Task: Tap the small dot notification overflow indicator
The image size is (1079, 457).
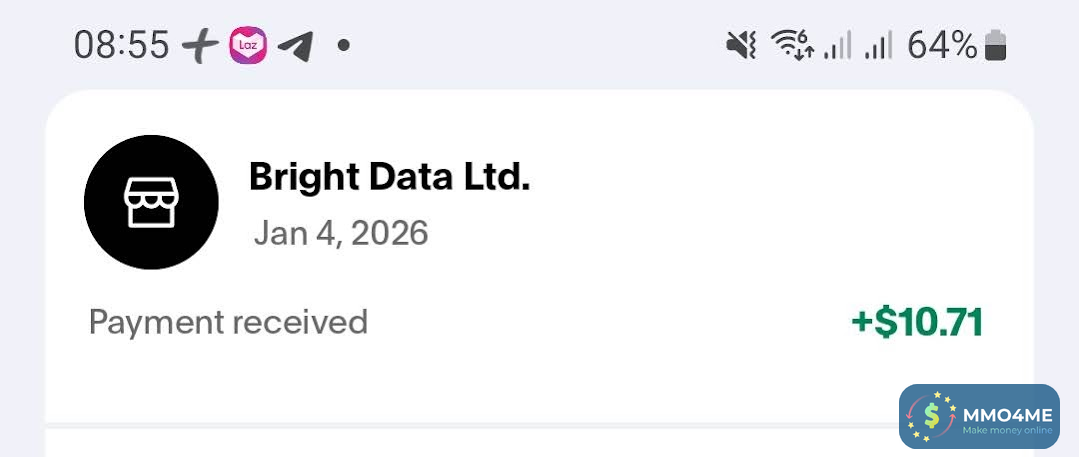Action: (343, 45)
